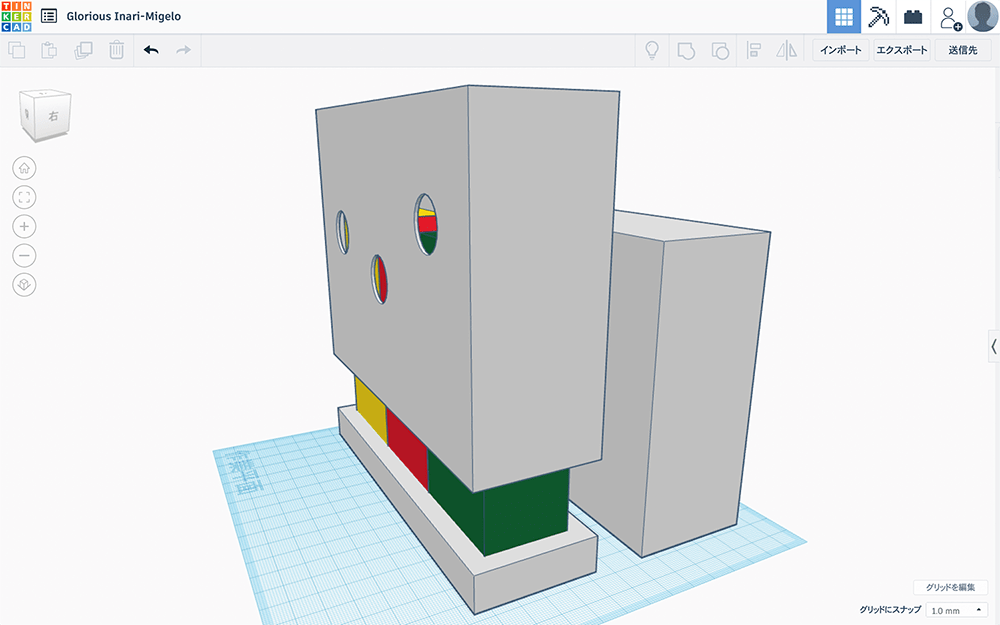Expand the collapsed right shapes panel
The image size is (1000, 625).
click(x=993, y=347)
